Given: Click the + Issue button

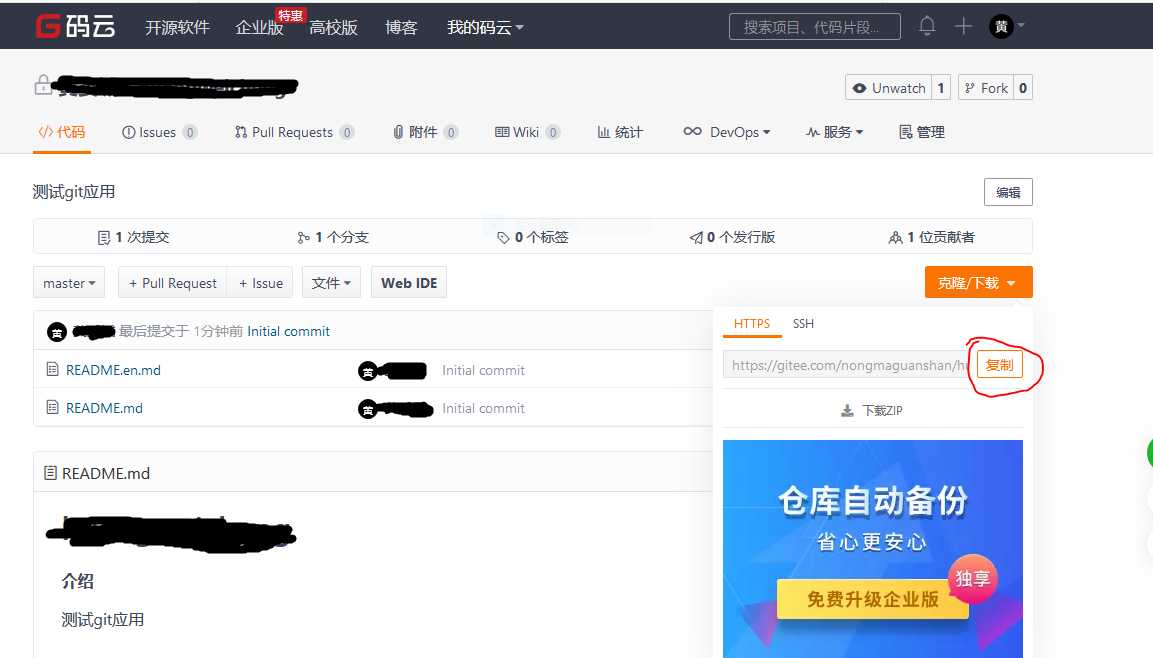Looking at the screenshot, I should click(260, 283).
